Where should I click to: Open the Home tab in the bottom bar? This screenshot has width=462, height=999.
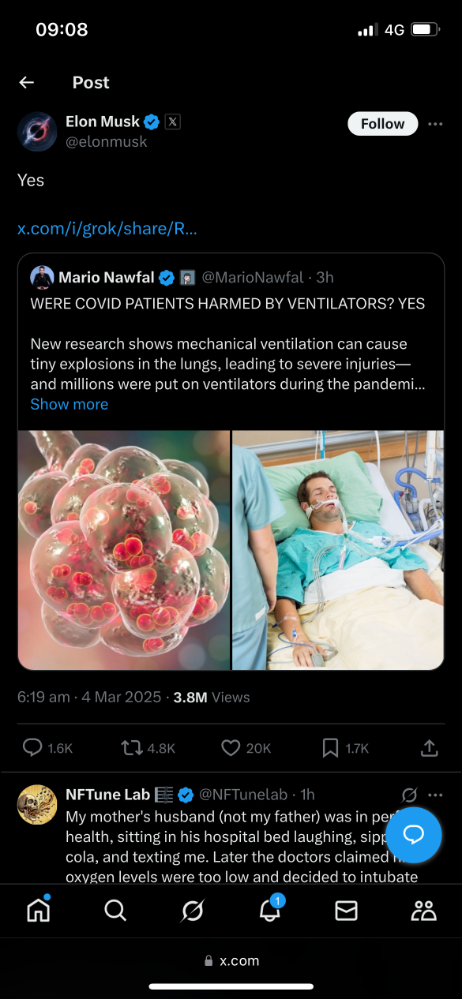[x=38, y=911]
